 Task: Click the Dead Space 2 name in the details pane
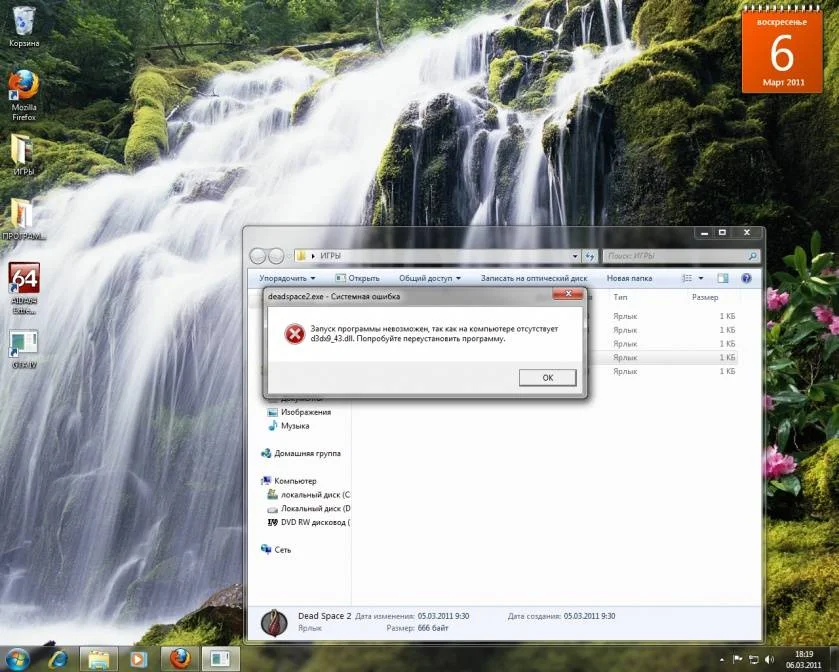324,616
